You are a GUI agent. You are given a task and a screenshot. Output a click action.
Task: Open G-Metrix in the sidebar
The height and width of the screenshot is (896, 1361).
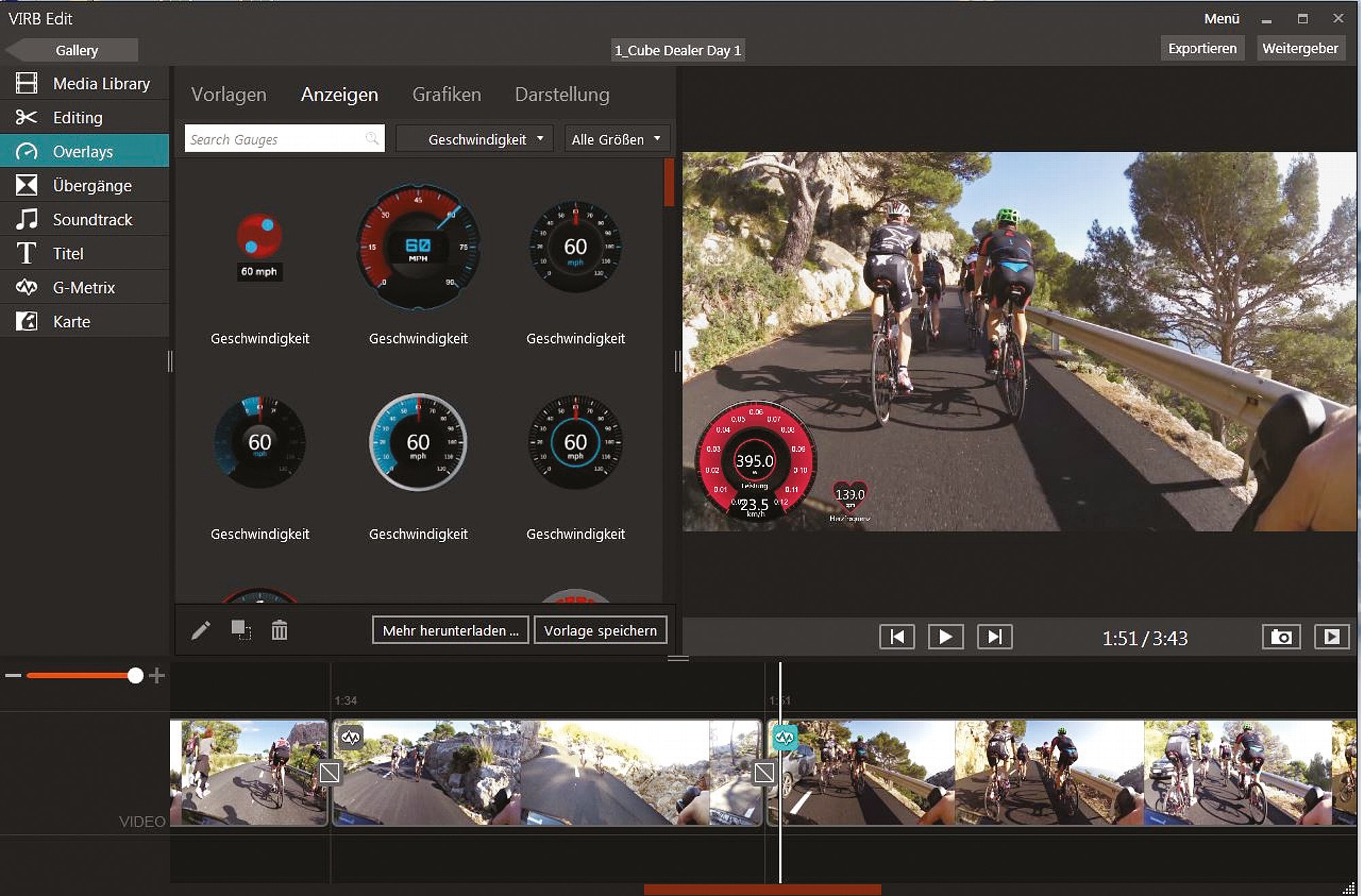[84, 288]
